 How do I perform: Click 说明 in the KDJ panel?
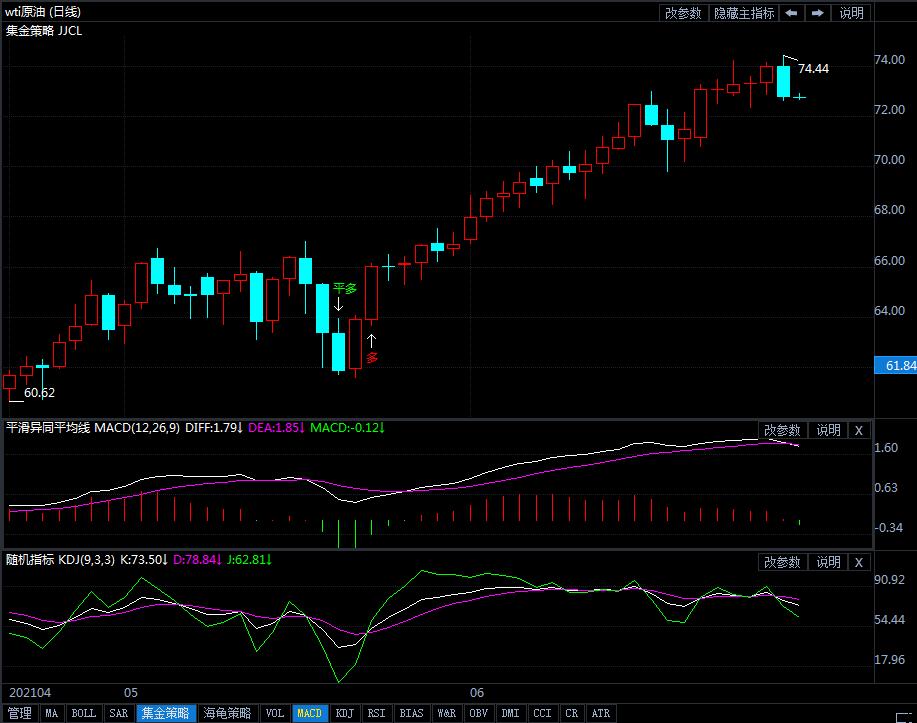coord(828,562)
